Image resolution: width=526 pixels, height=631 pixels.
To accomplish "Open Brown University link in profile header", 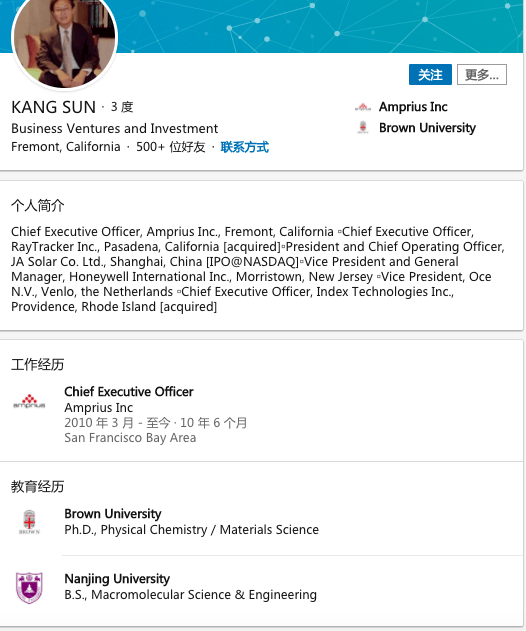I will point(427,128).
